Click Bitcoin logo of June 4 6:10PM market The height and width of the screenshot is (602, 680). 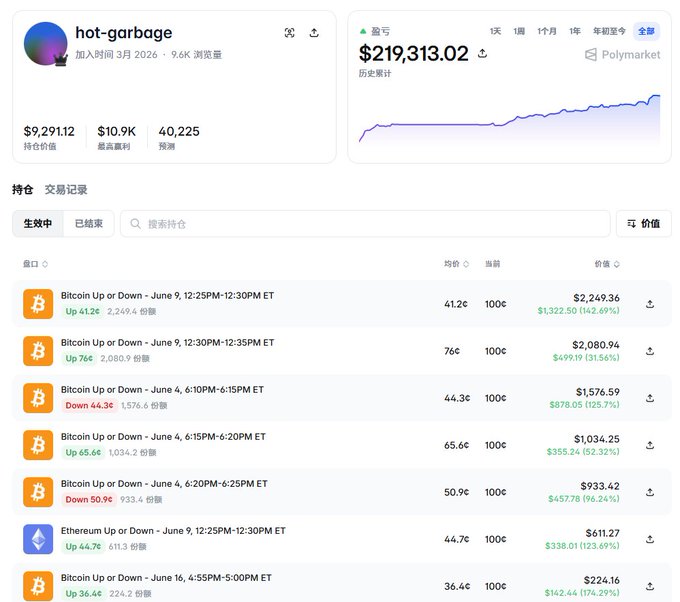38,398
